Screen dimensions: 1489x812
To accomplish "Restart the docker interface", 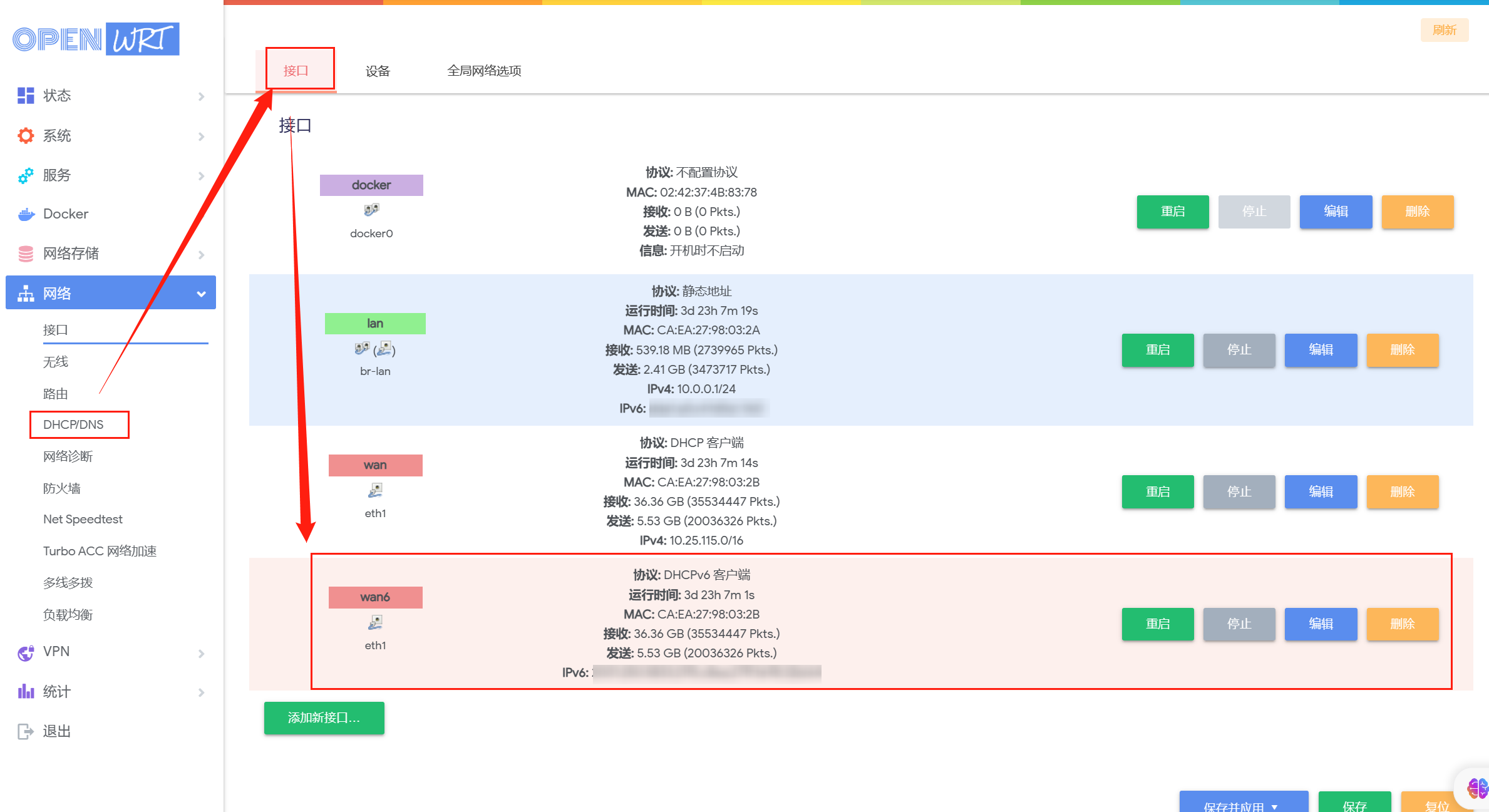I will click(x=1172, y=212).
